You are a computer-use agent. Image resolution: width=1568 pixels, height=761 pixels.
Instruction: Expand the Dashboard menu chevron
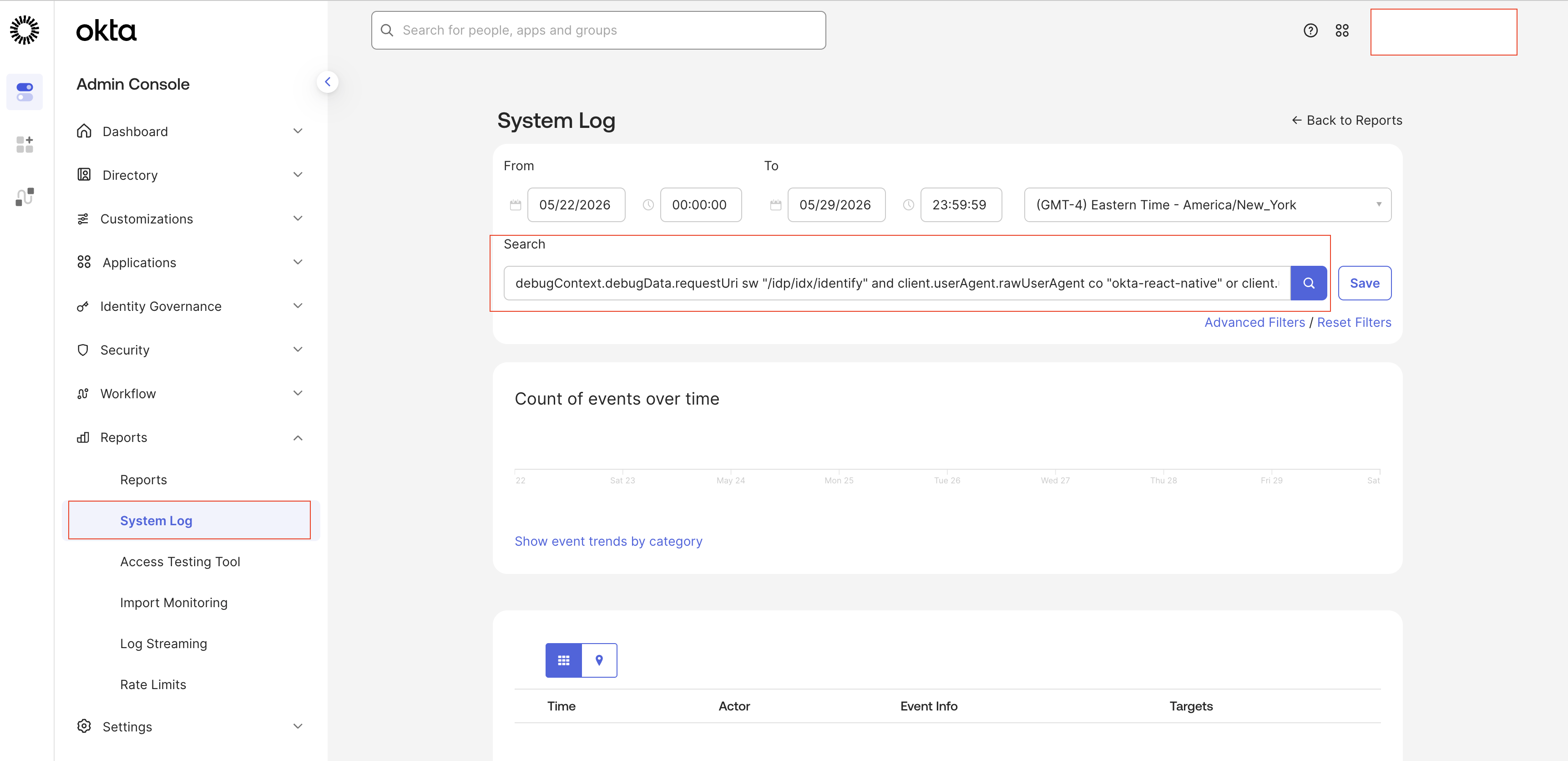[x=298, y=131]
